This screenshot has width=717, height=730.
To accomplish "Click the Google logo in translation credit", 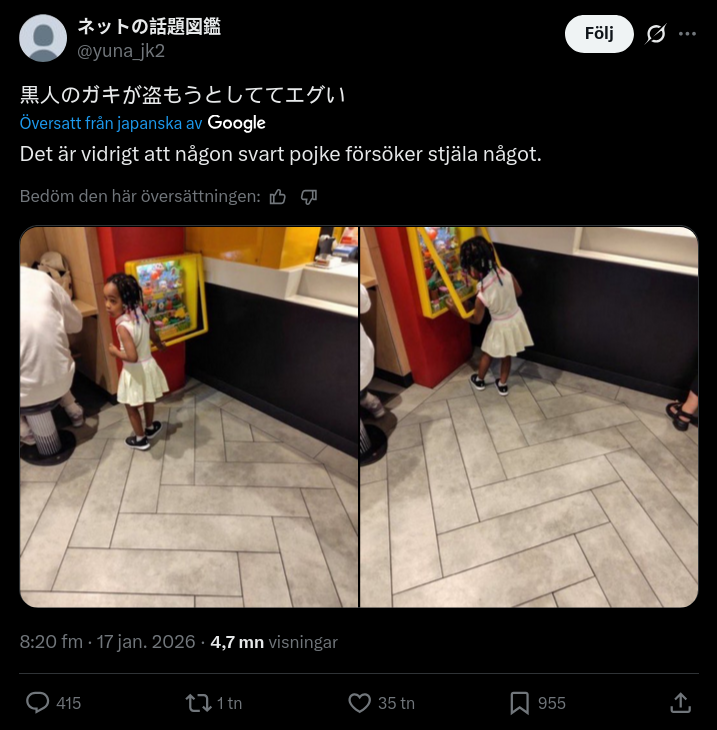I will click(x=237, y=123).
